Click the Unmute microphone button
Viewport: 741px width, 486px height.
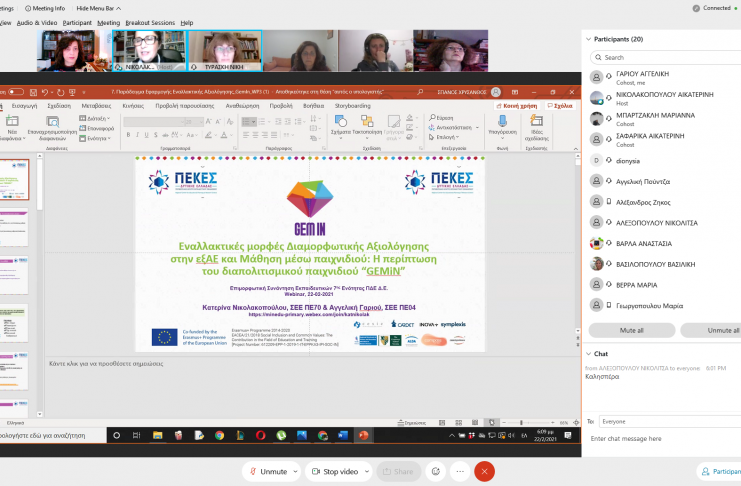(x=267, y=471)
